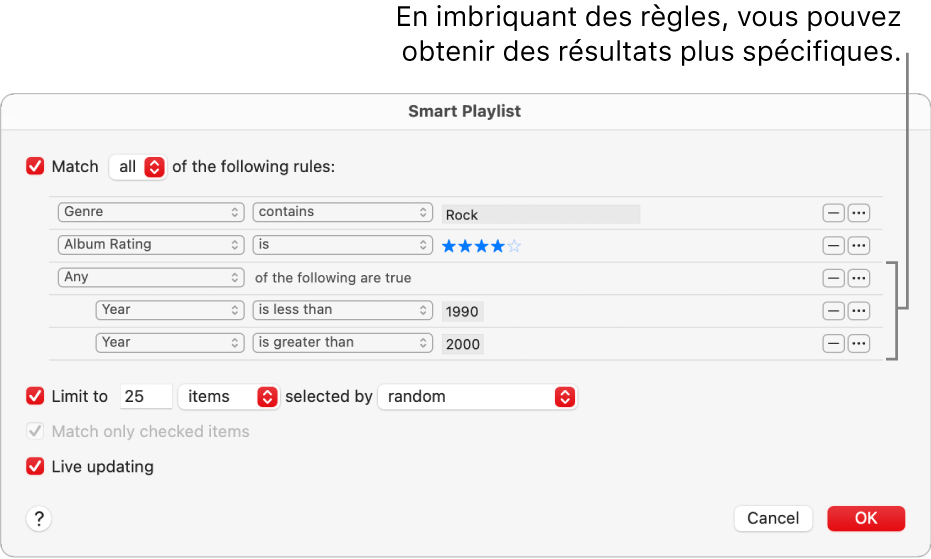Set Album Rating to five stars

515,246
